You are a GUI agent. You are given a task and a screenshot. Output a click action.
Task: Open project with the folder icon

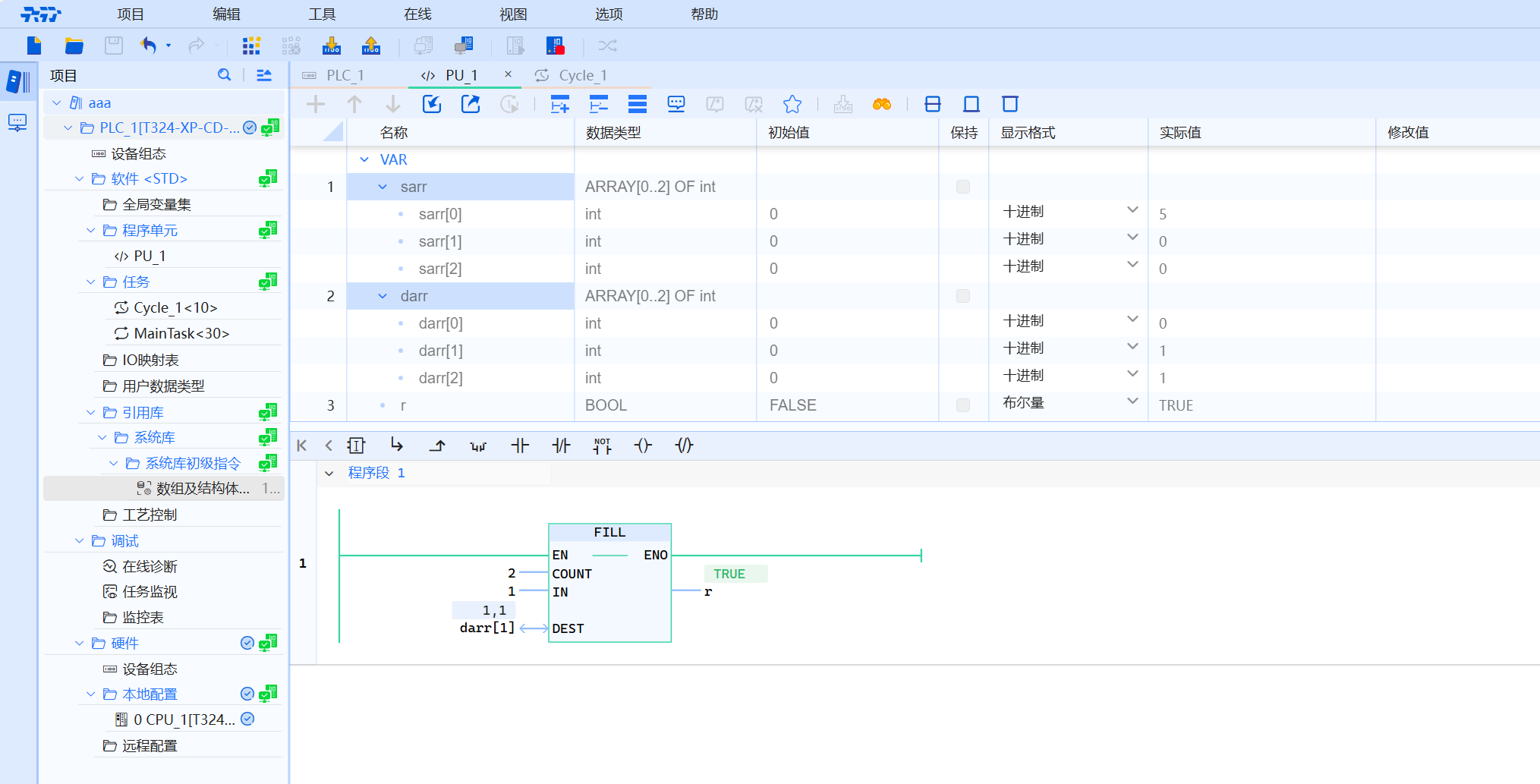click(x=74, y=46)
